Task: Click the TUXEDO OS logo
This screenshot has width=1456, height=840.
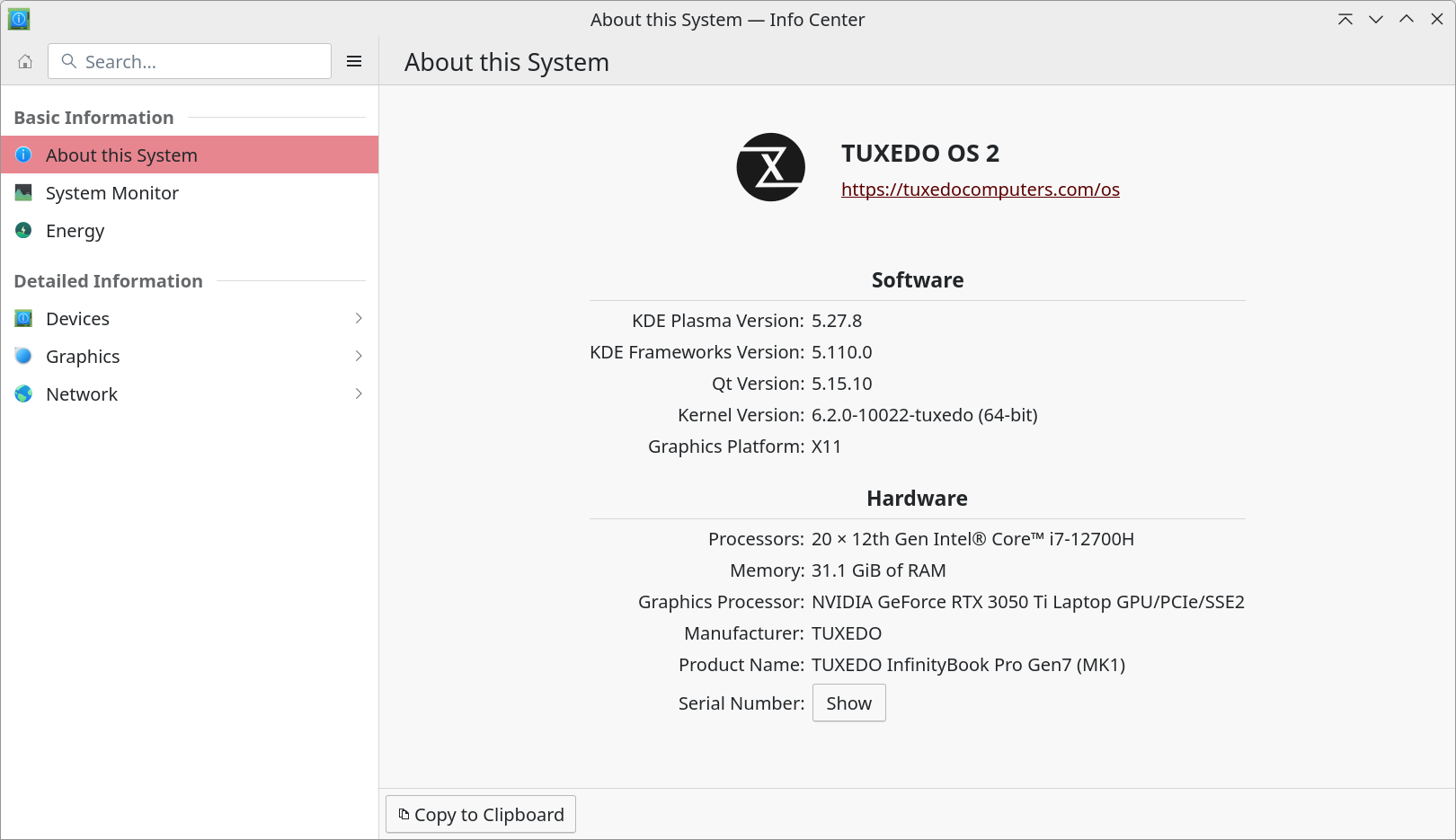Action: pyautogui.click(x=770, y=167)
